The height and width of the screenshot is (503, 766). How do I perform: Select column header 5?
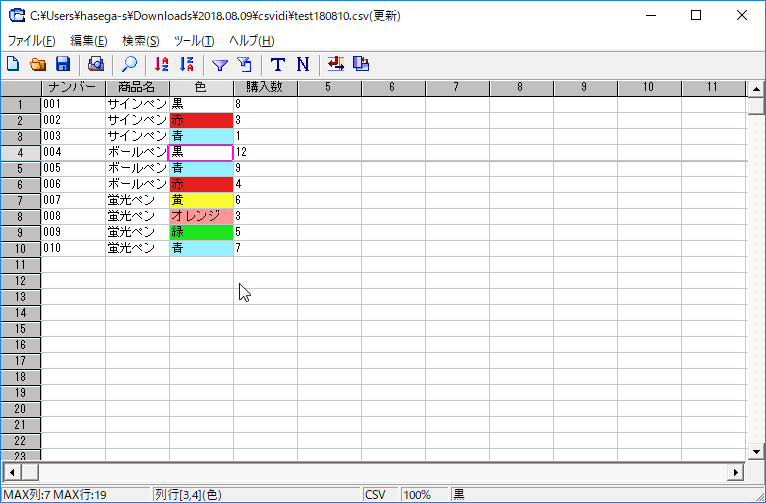329,87
